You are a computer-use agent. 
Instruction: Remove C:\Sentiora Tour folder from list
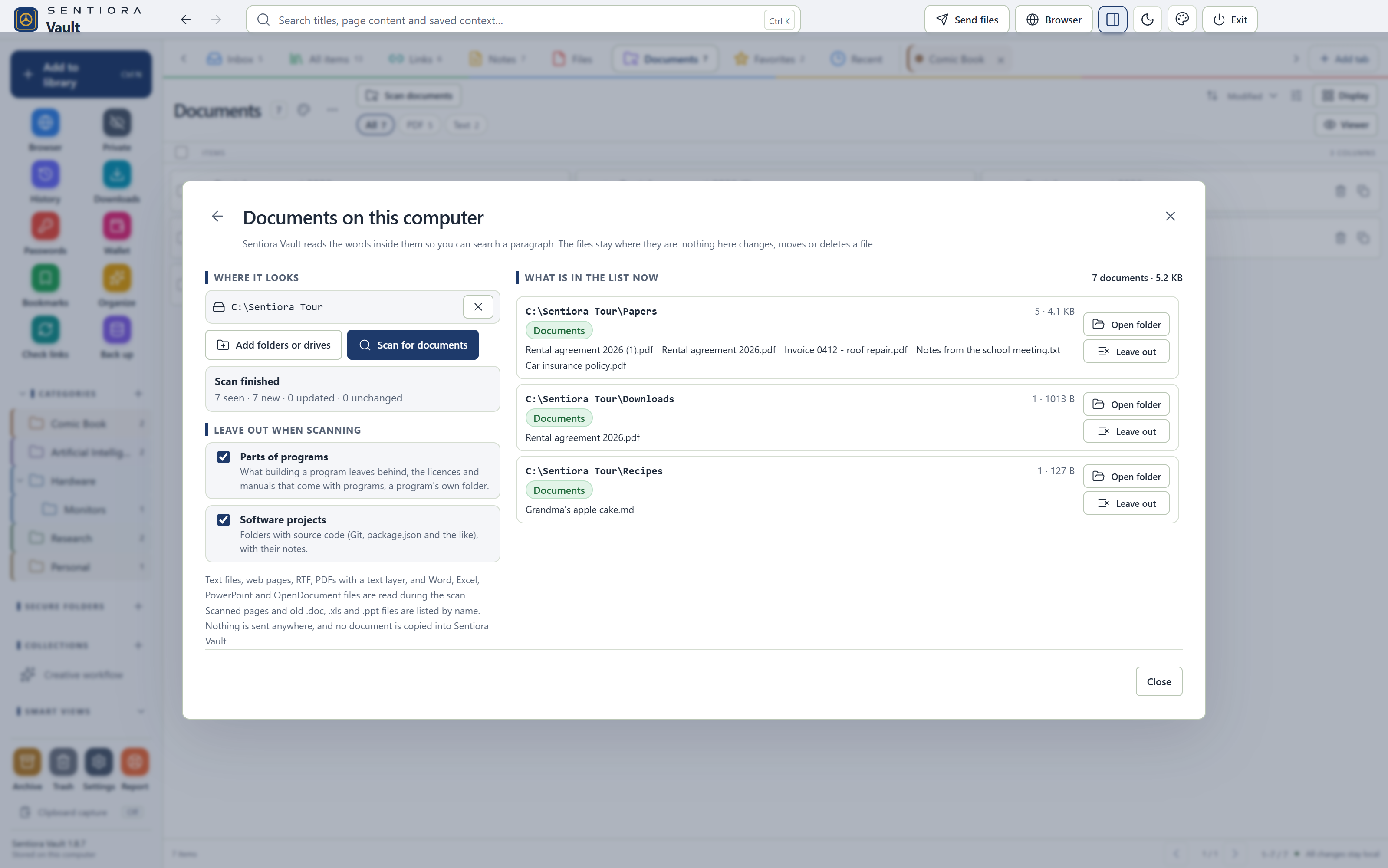coord(477,306)
